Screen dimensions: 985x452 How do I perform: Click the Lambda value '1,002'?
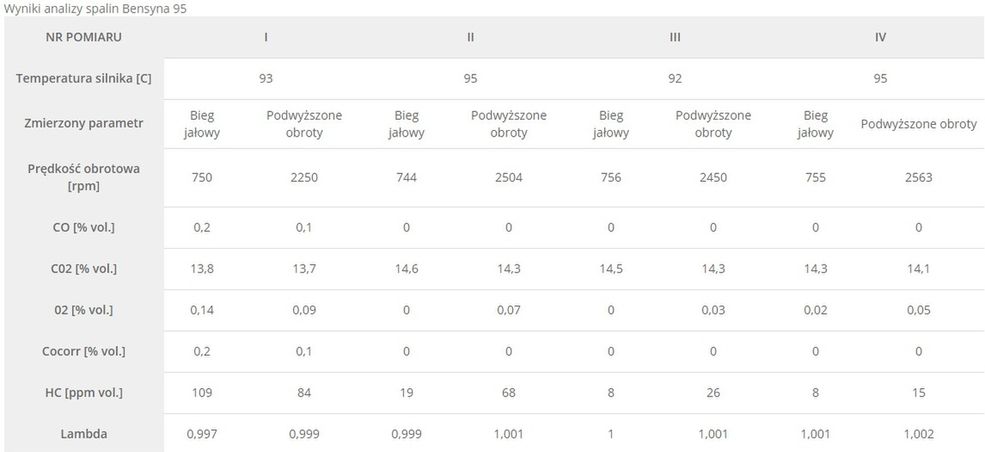click(918, 434)
